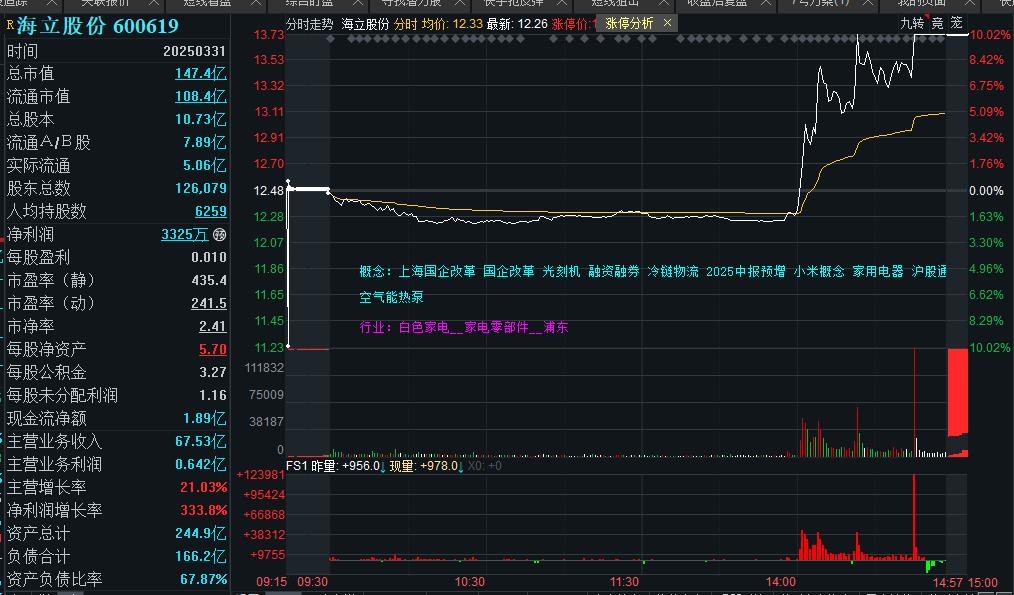Click the 浦东 region label
Image resolution: width=1014 pixels, height=595 pixels.
pyautogui.click(x=556, y=327)
